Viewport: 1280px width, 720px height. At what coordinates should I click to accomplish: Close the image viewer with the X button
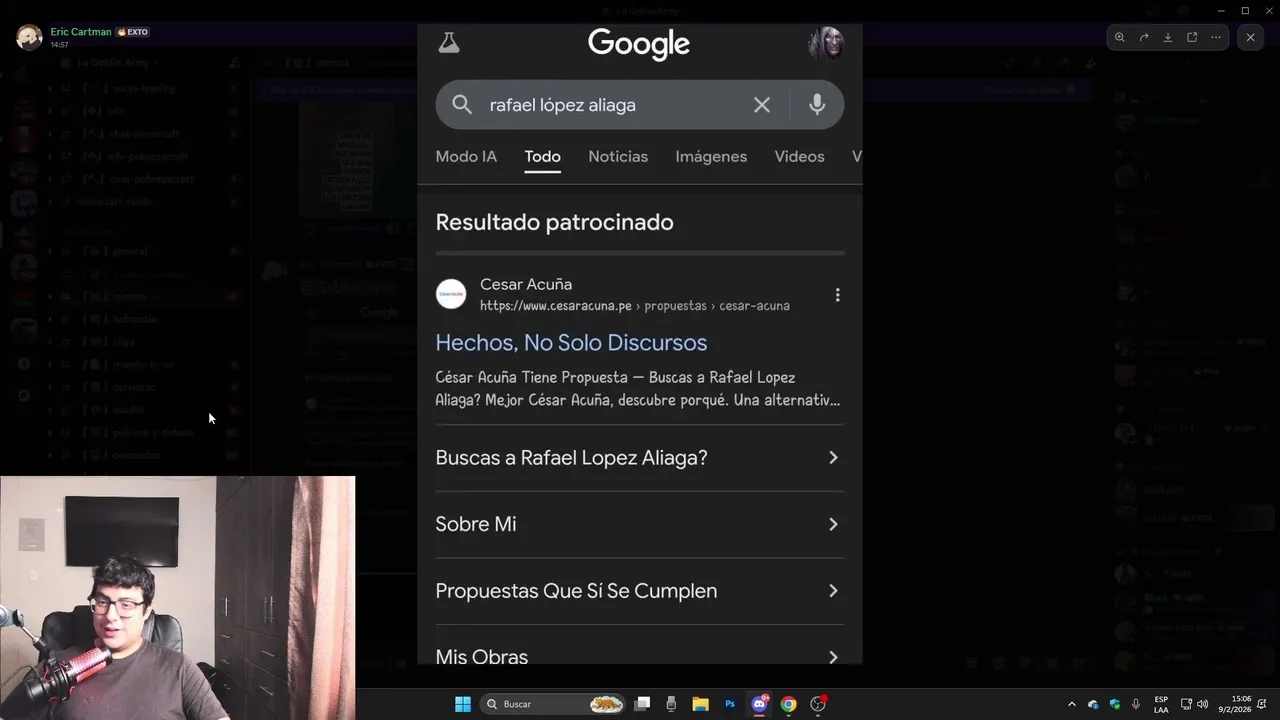1250,37
